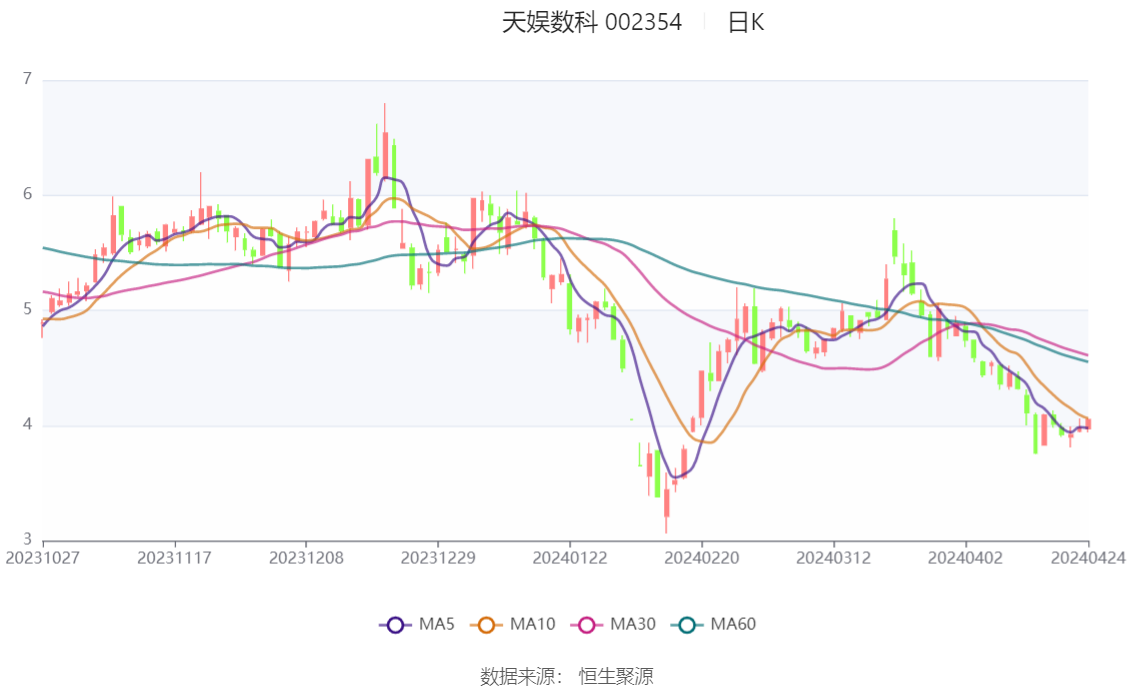The height and width of the screenshot is (689, 1134).
Task: Select the 20240220 date axis label
Action: (702, 558)
